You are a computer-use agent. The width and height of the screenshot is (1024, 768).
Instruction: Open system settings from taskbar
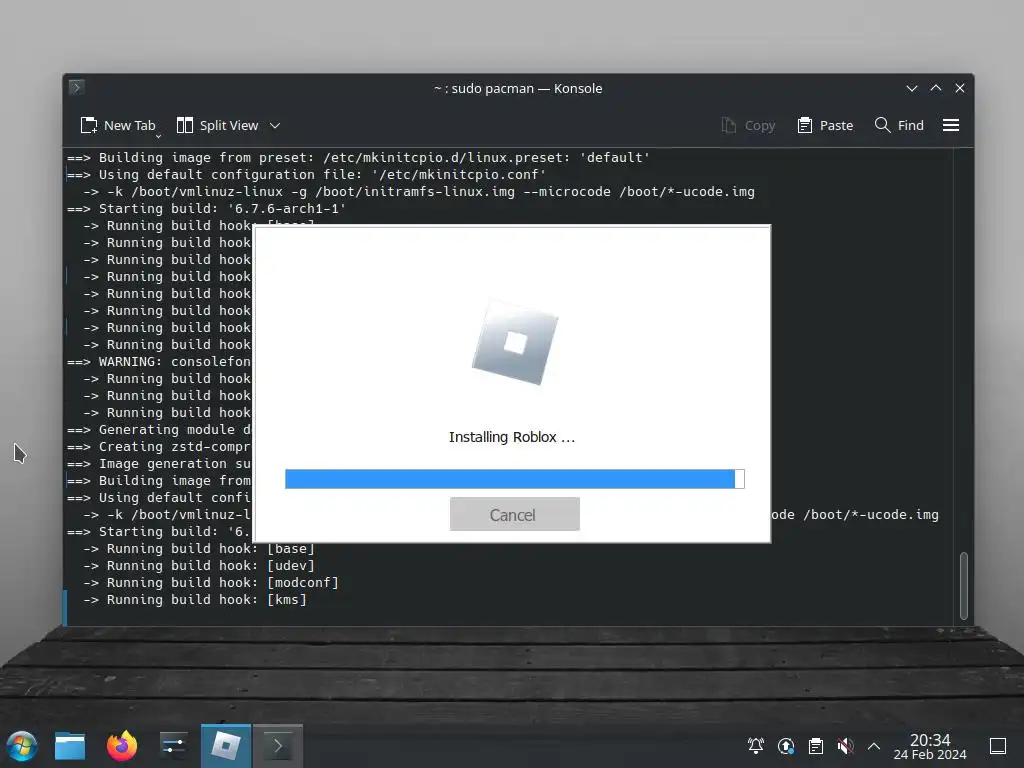pyautogui.click(x=174, y=746)
